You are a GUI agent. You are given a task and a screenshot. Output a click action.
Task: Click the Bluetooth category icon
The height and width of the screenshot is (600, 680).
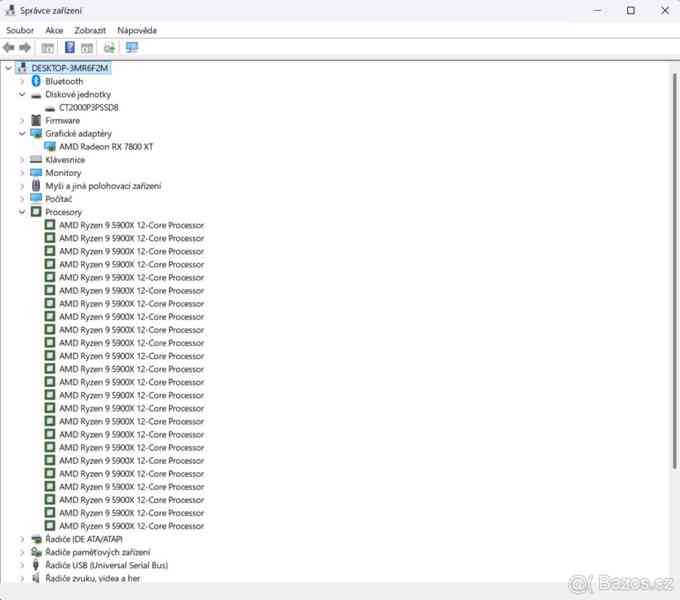pyautogui.click(x=36, y=81)
